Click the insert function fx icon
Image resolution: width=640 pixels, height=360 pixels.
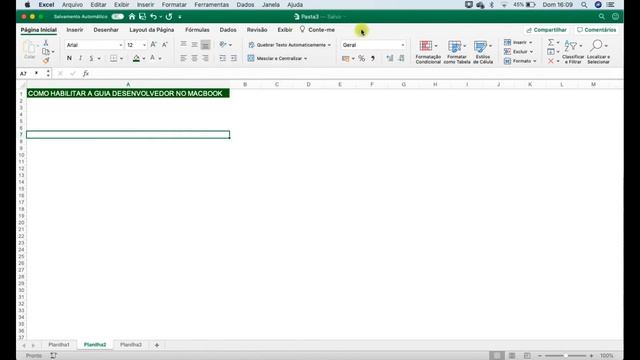point(86,73)
